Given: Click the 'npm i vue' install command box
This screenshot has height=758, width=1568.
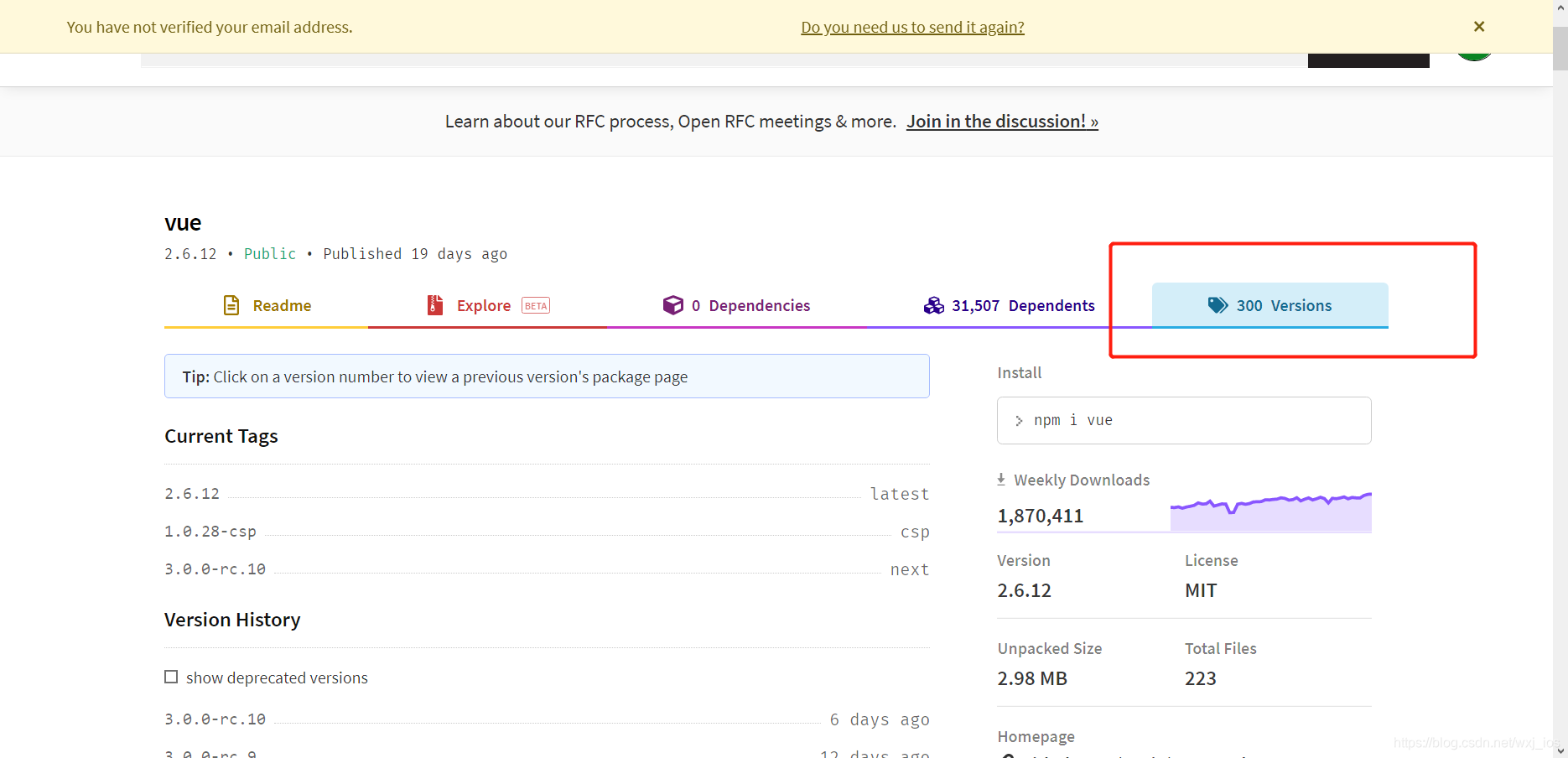Looking at the screenshot, I should pyautogui.click(x=1184, y=420).
